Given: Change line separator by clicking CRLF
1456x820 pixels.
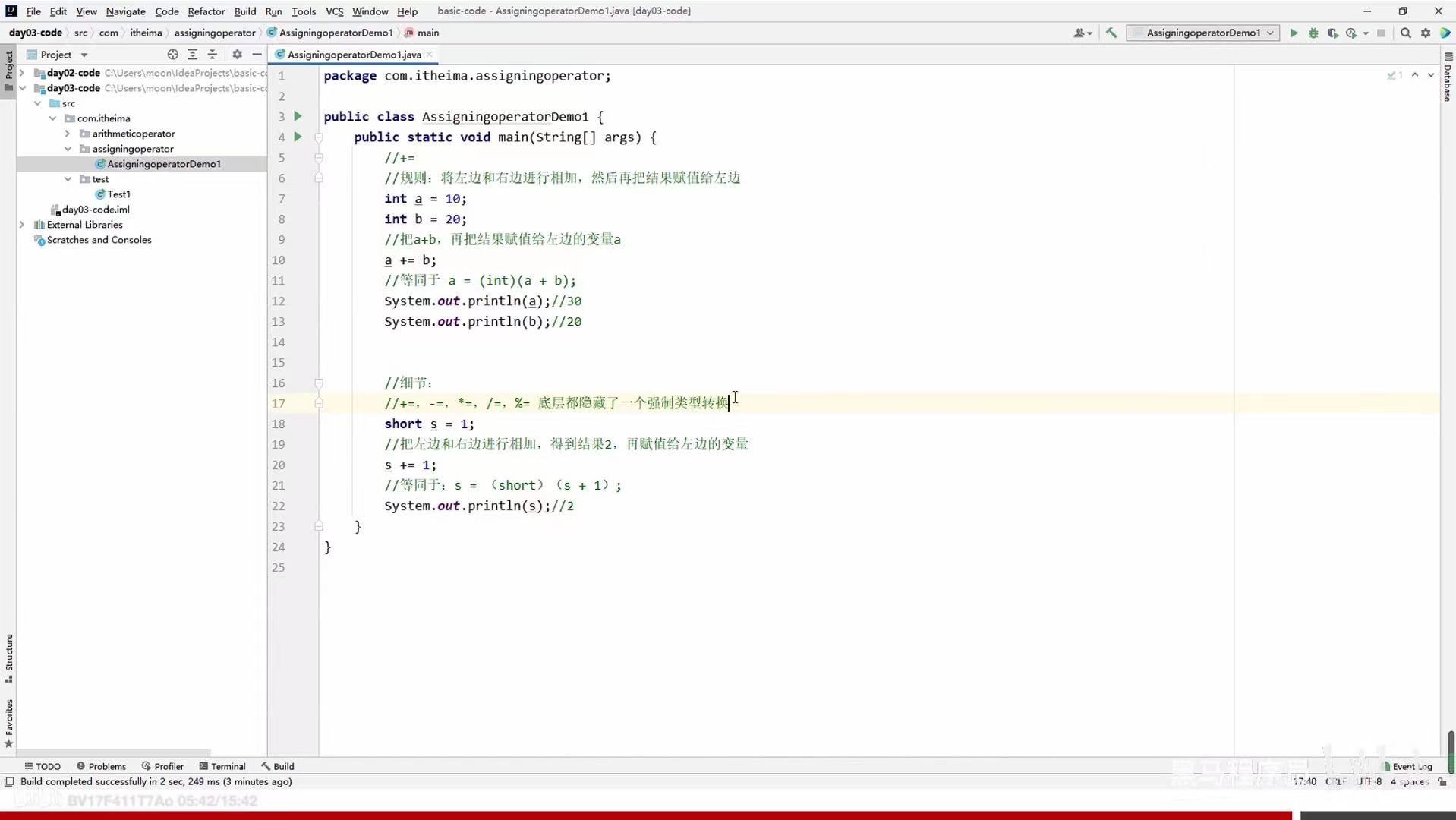Looking at the screenshot, I should (x=1335, y=781).
